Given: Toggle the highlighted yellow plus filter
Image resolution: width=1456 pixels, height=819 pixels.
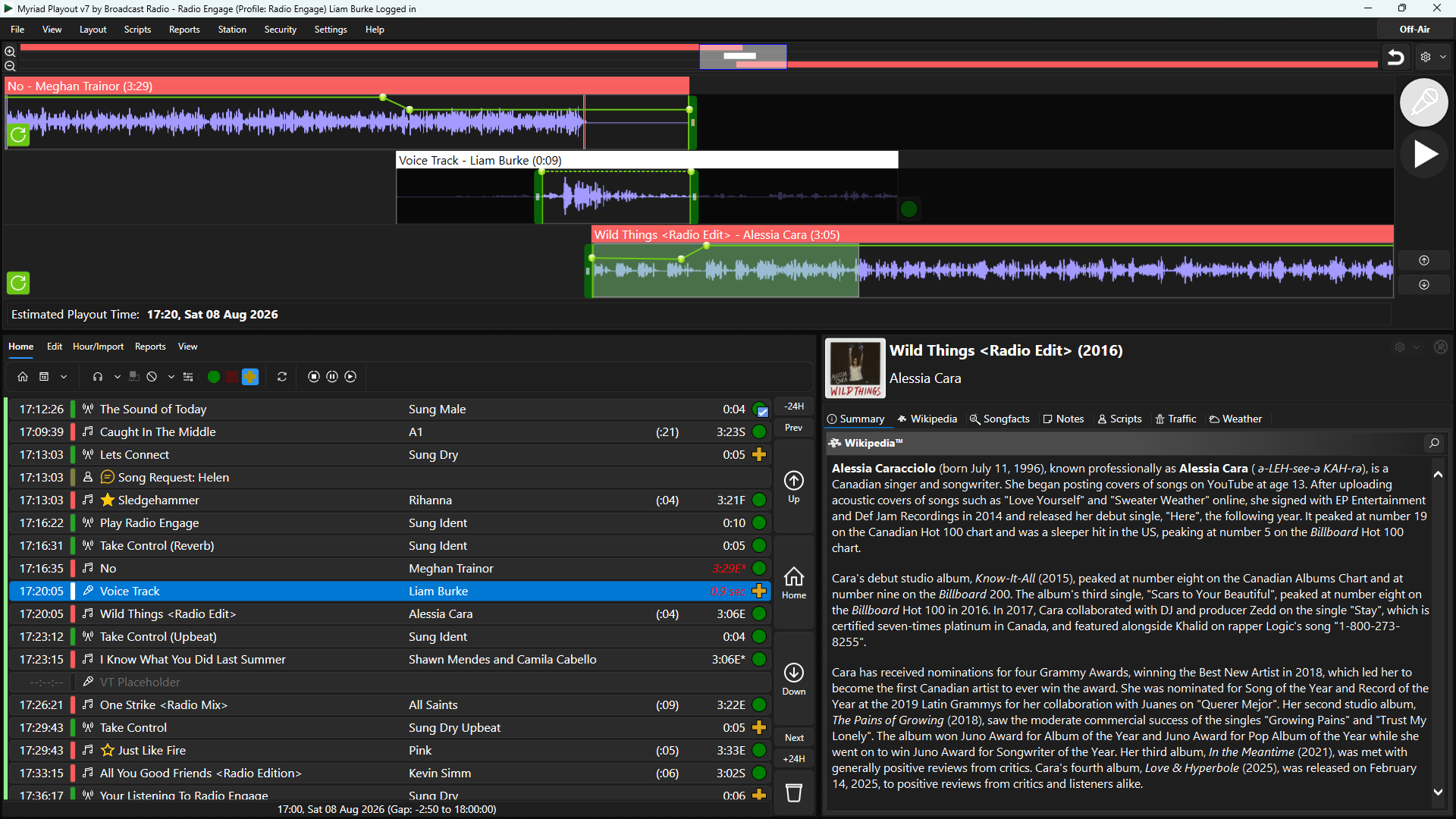Looking at the screenshot, I should tap(250, 377).
